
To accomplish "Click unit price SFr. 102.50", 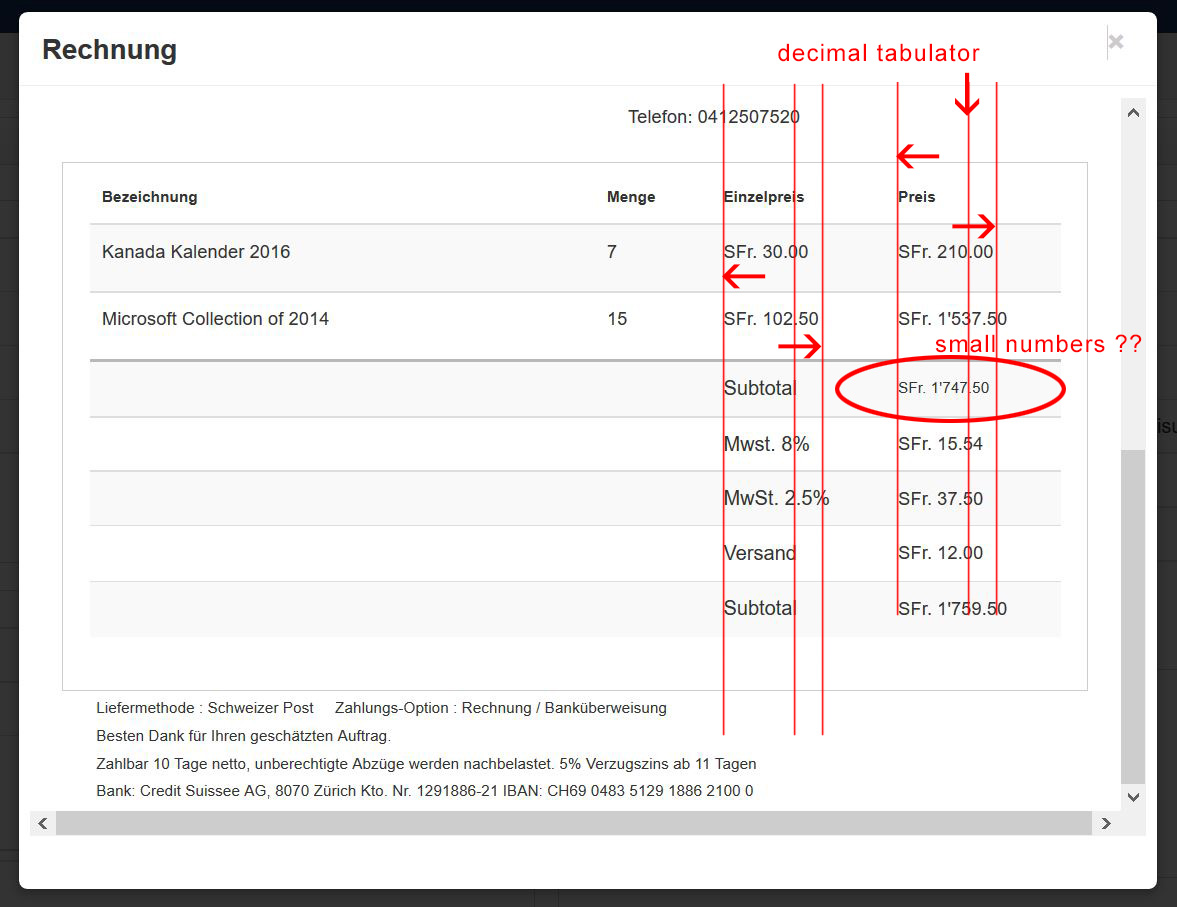I will 771,318.
